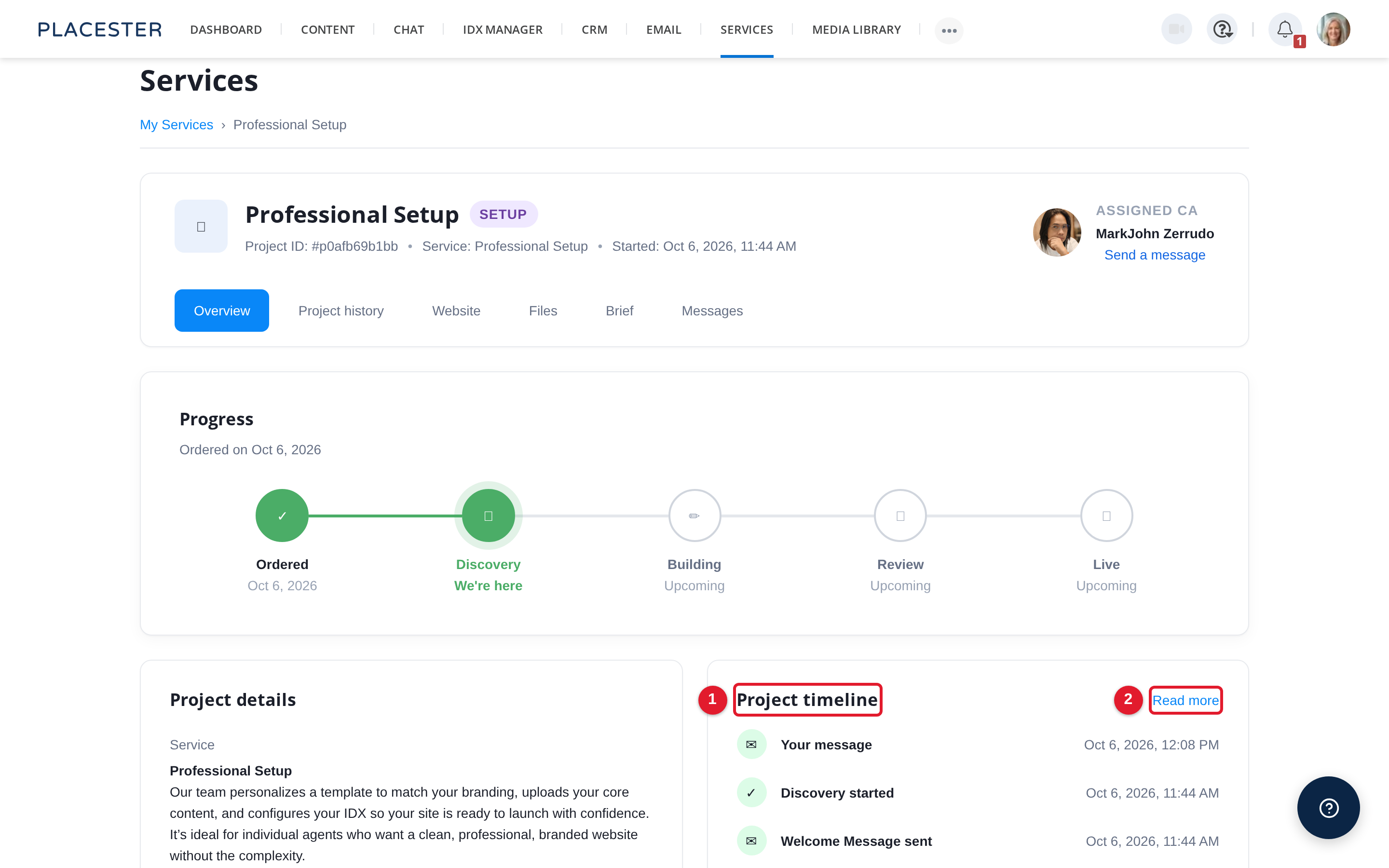Click the Live step circle
This screenshot has width=1389, height=868.
click(x=1106, y=515)
